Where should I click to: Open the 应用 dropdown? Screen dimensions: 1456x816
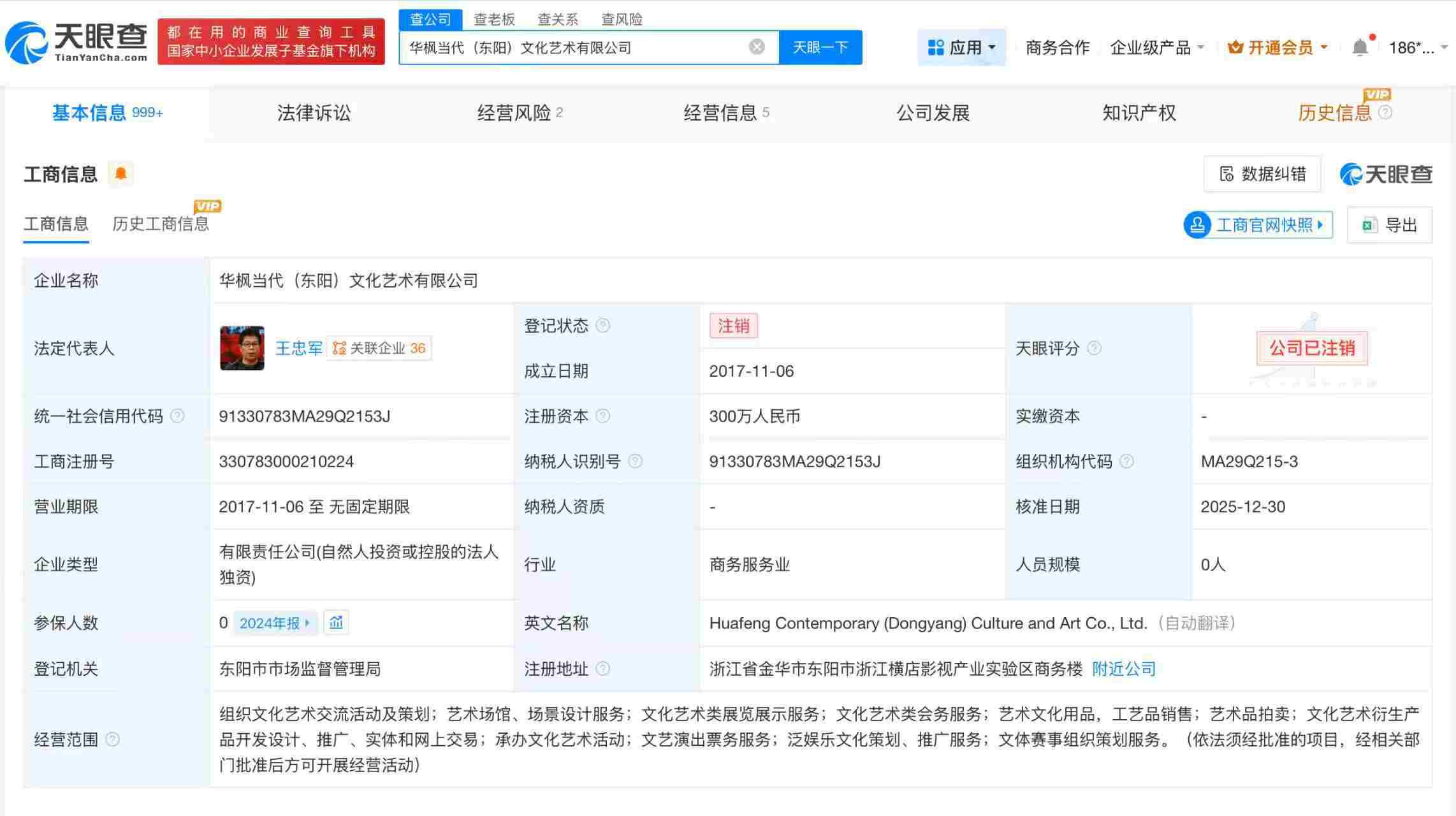click(x=961, y=47)
